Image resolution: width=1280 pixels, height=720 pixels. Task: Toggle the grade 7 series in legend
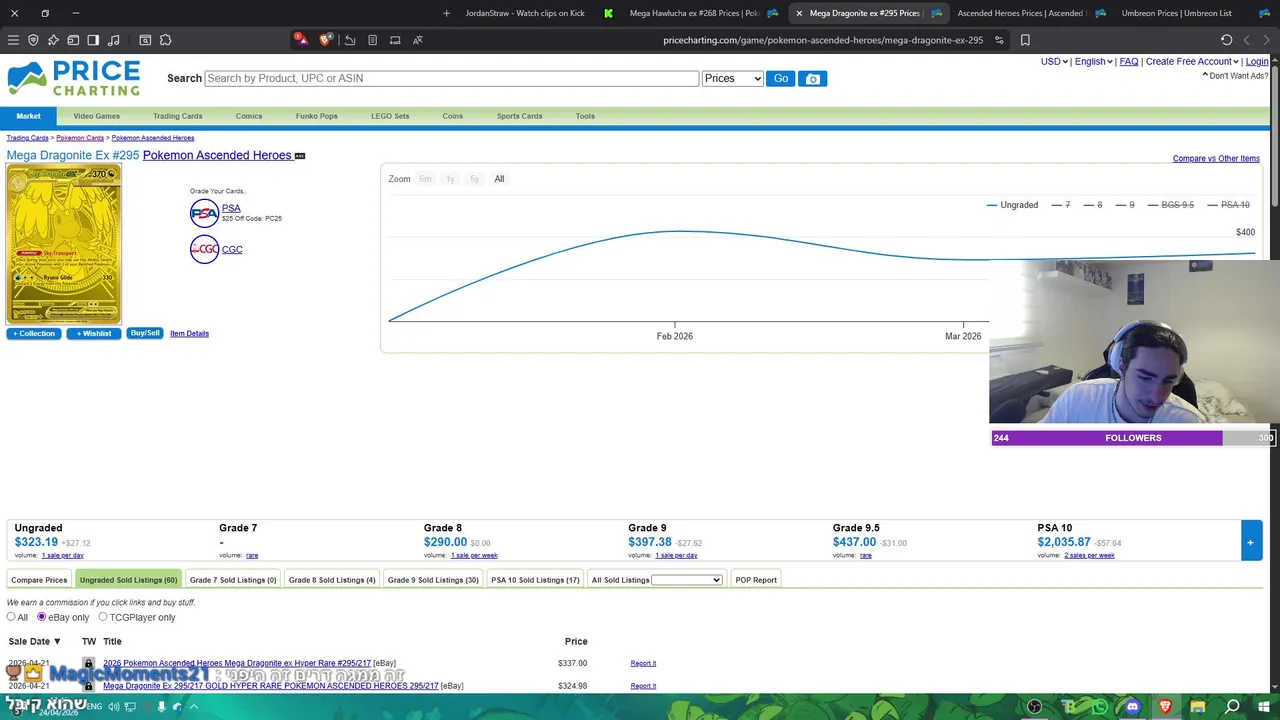1061,205
